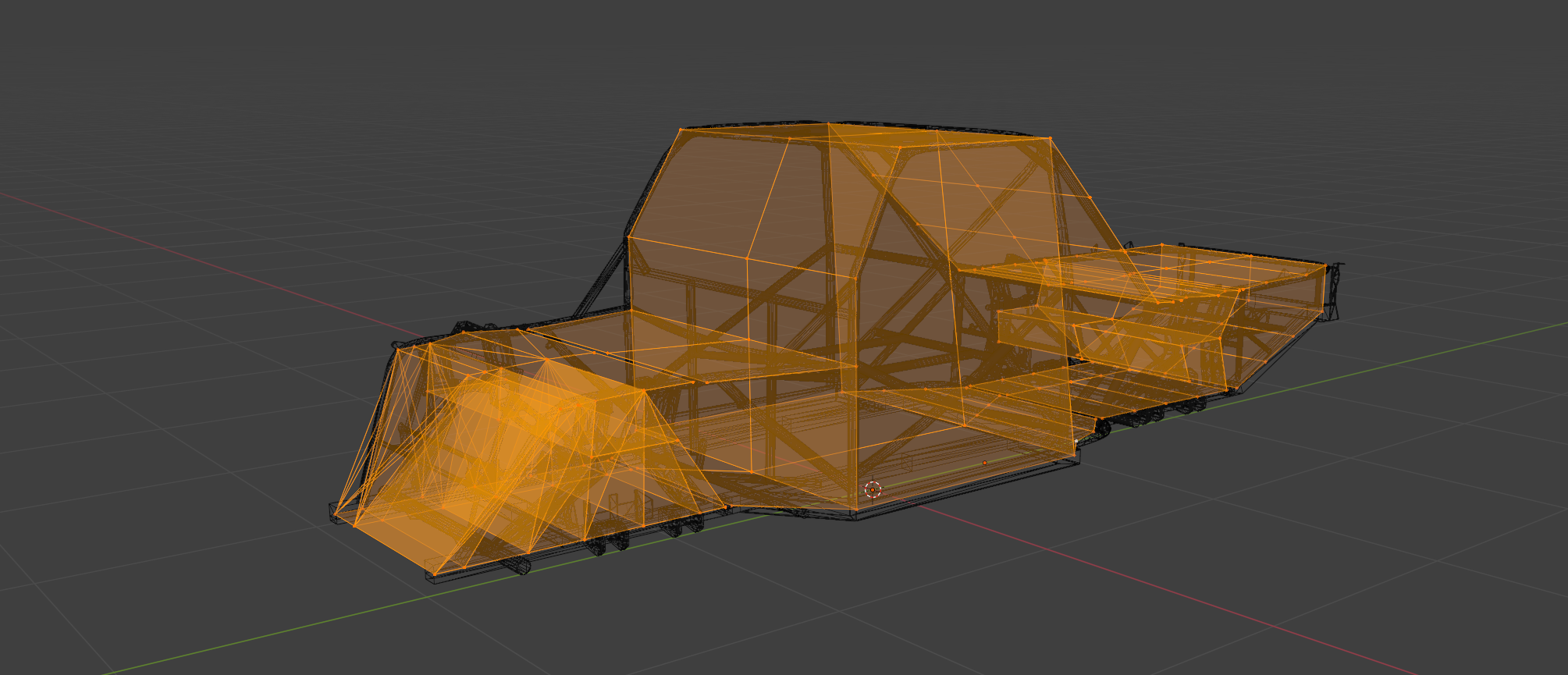
Task: Select the orange collision mesh cabin roof face
Action: 865,135
